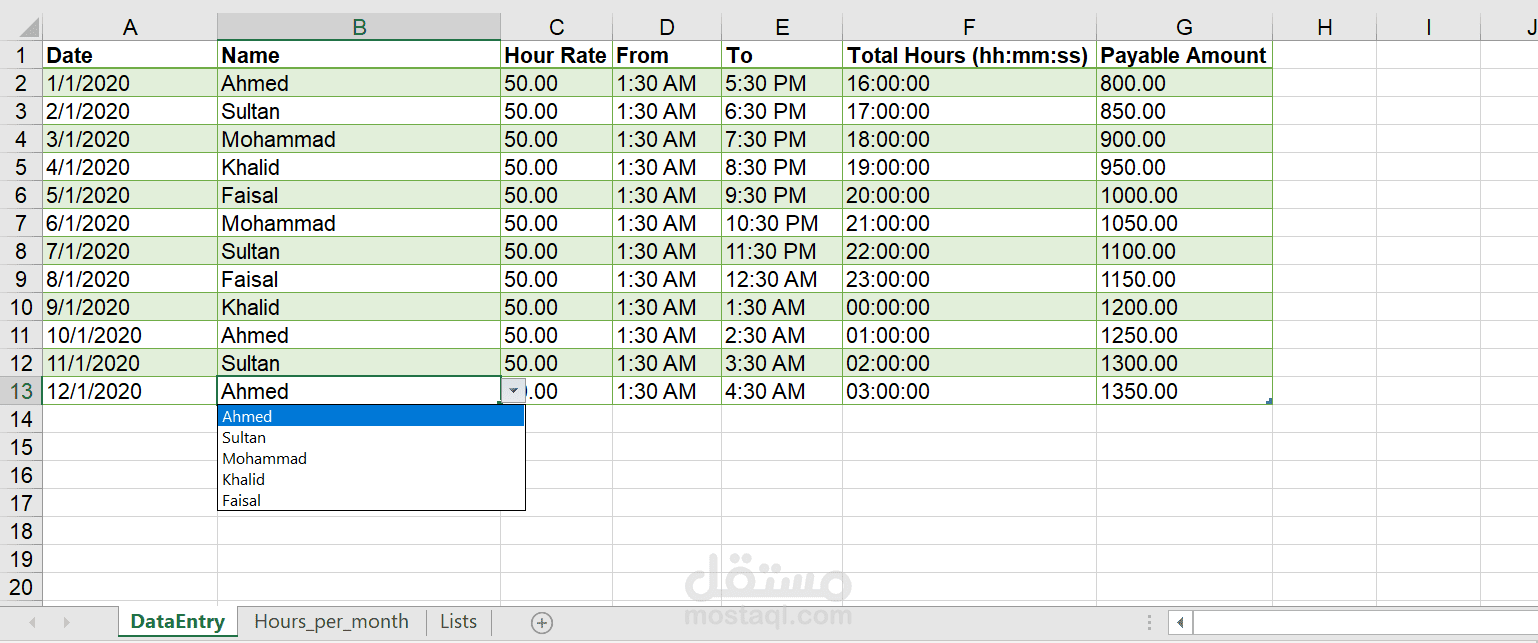The width and height of the screenshot is (1538, 643).
Task: Choose Sultan from the dropdown list
Action: pyautogui.click(x=371, y=438)
